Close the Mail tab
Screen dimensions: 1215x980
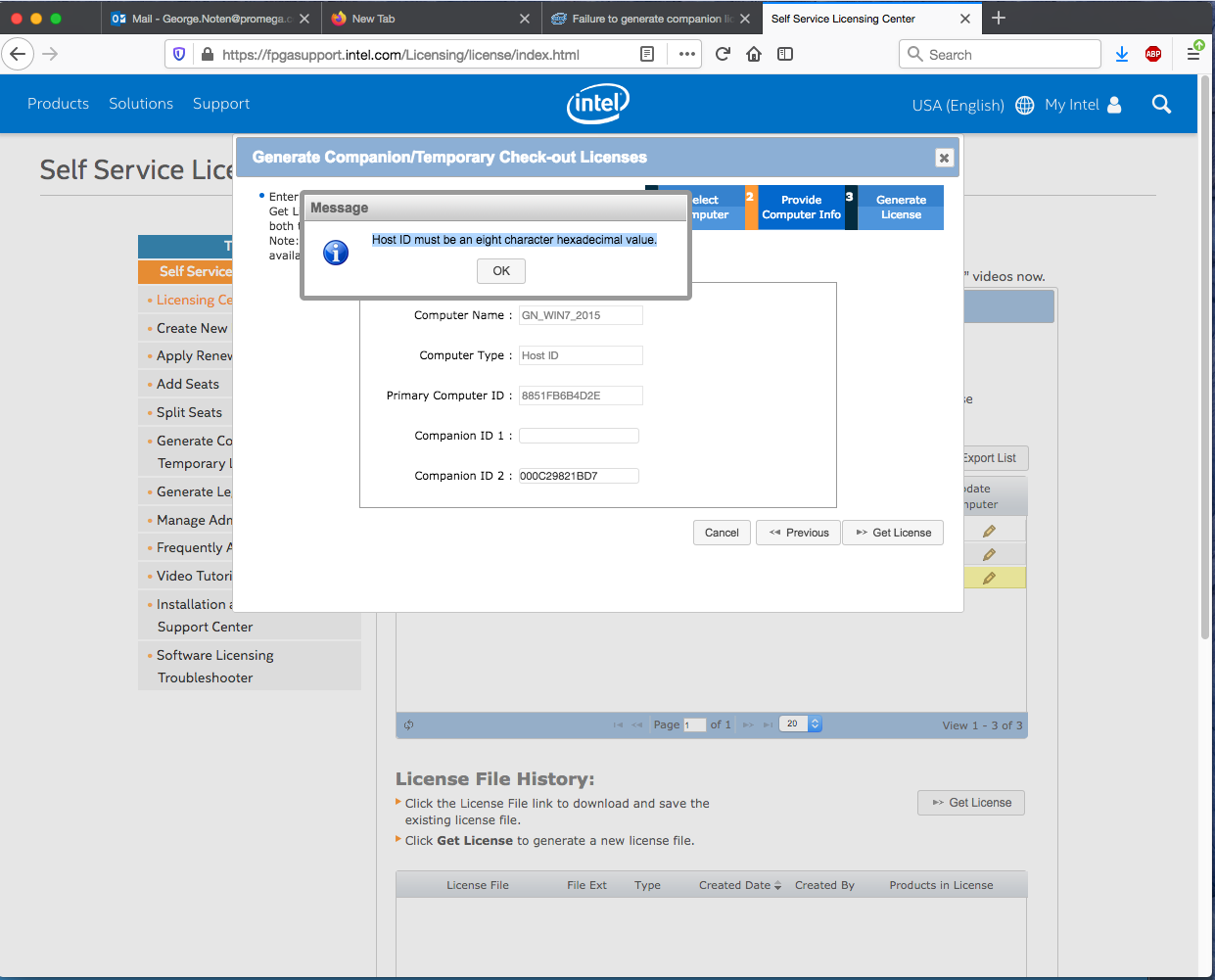pos(304,19)
